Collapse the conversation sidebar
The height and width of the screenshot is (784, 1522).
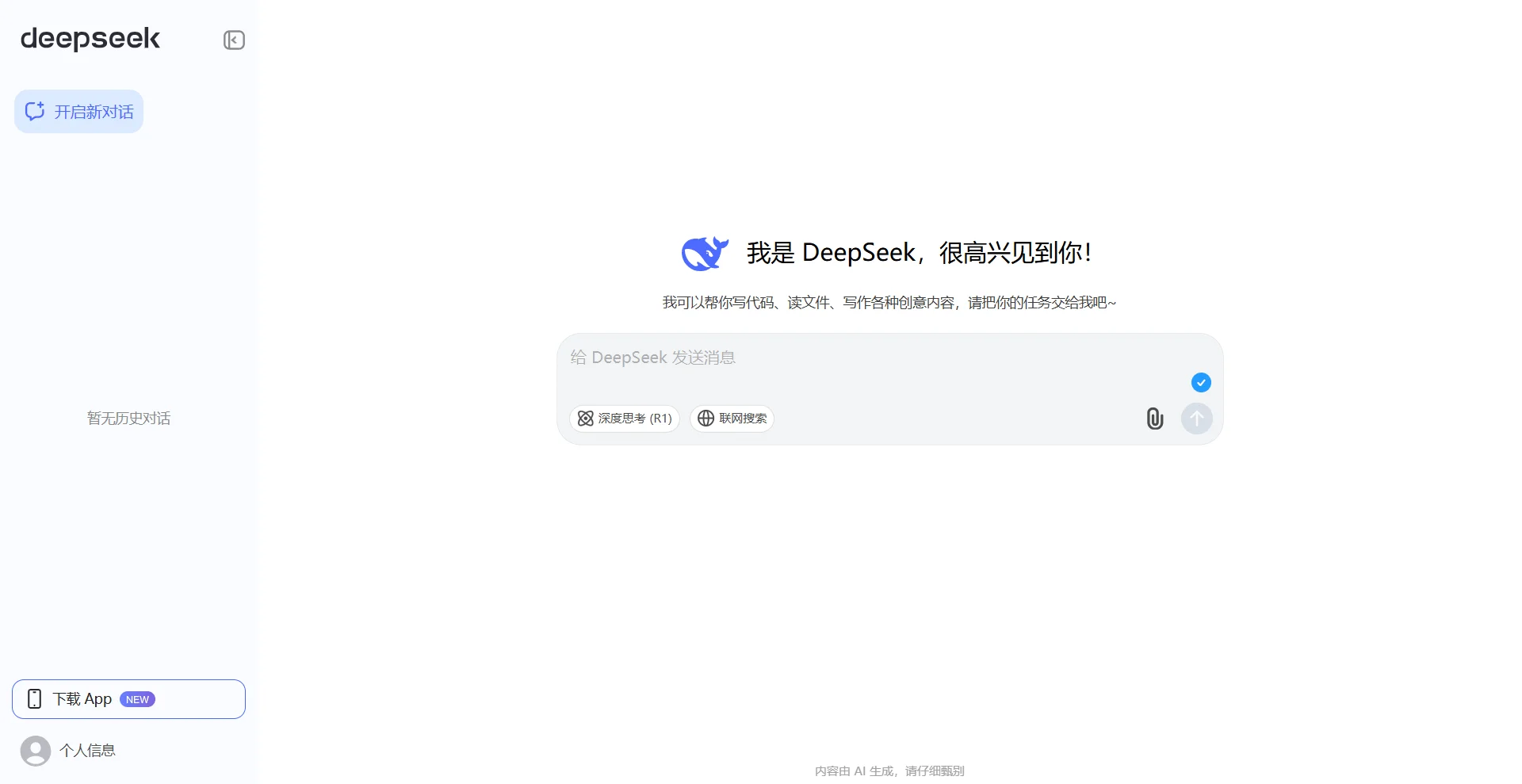click(x=233, y=40)
